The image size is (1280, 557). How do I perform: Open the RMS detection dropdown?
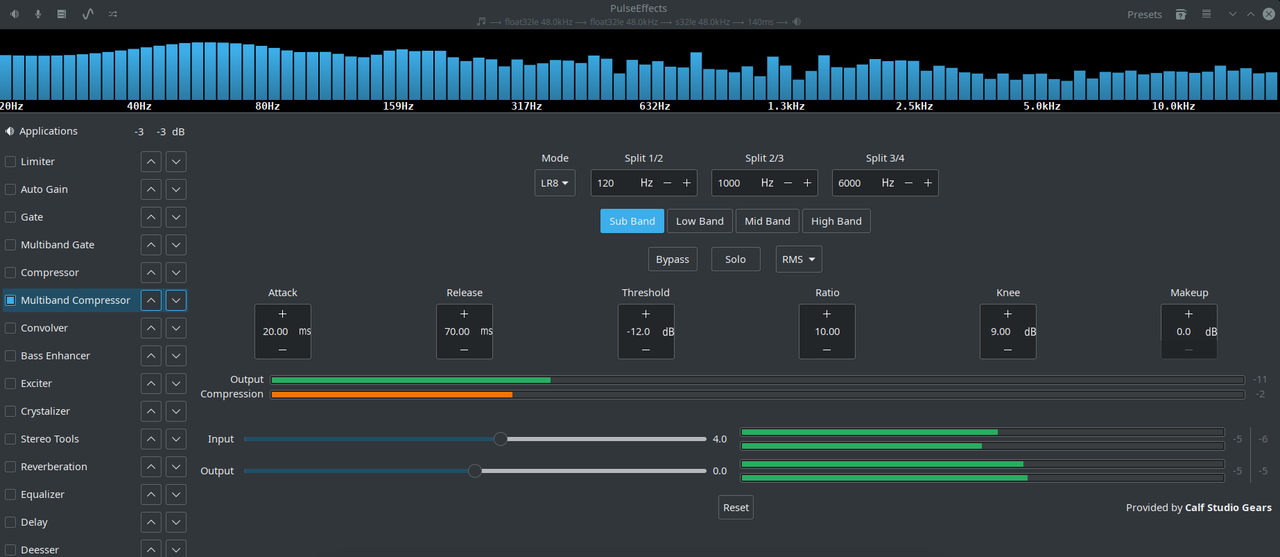[x=798, y=259]
